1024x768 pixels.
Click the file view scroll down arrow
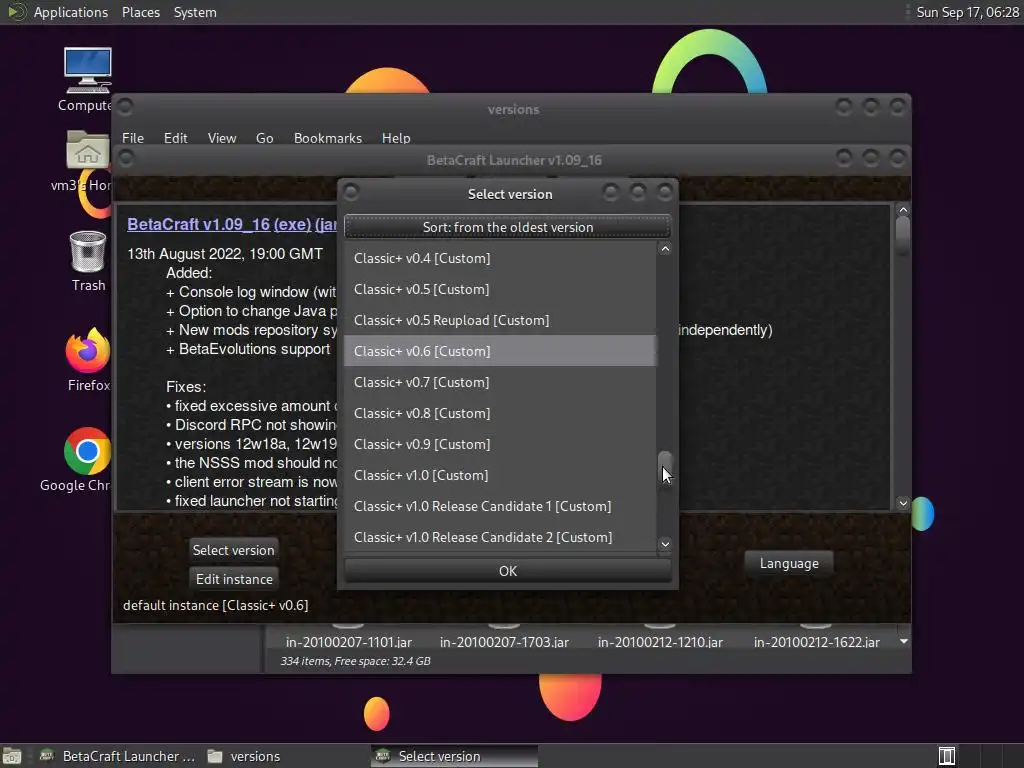(x=904, y=641)
